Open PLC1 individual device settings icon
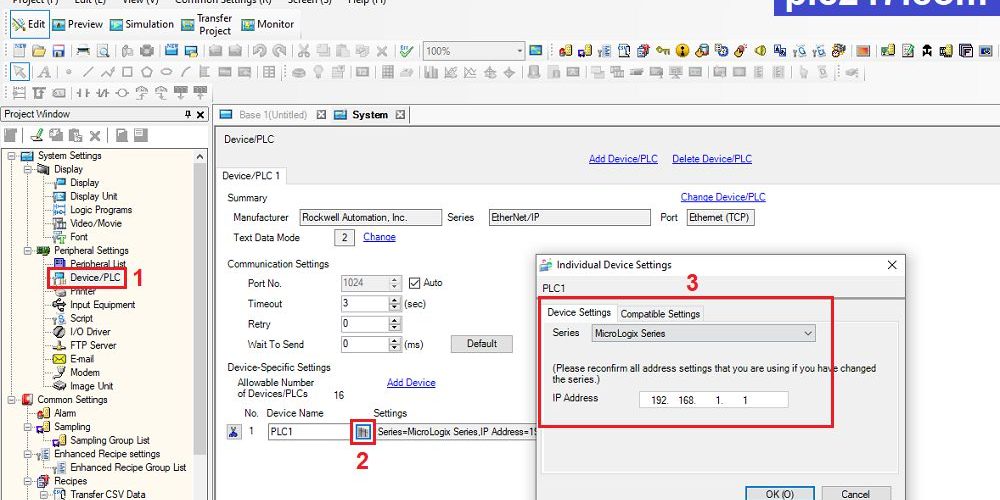The image size is (1000, 500). 362,432
